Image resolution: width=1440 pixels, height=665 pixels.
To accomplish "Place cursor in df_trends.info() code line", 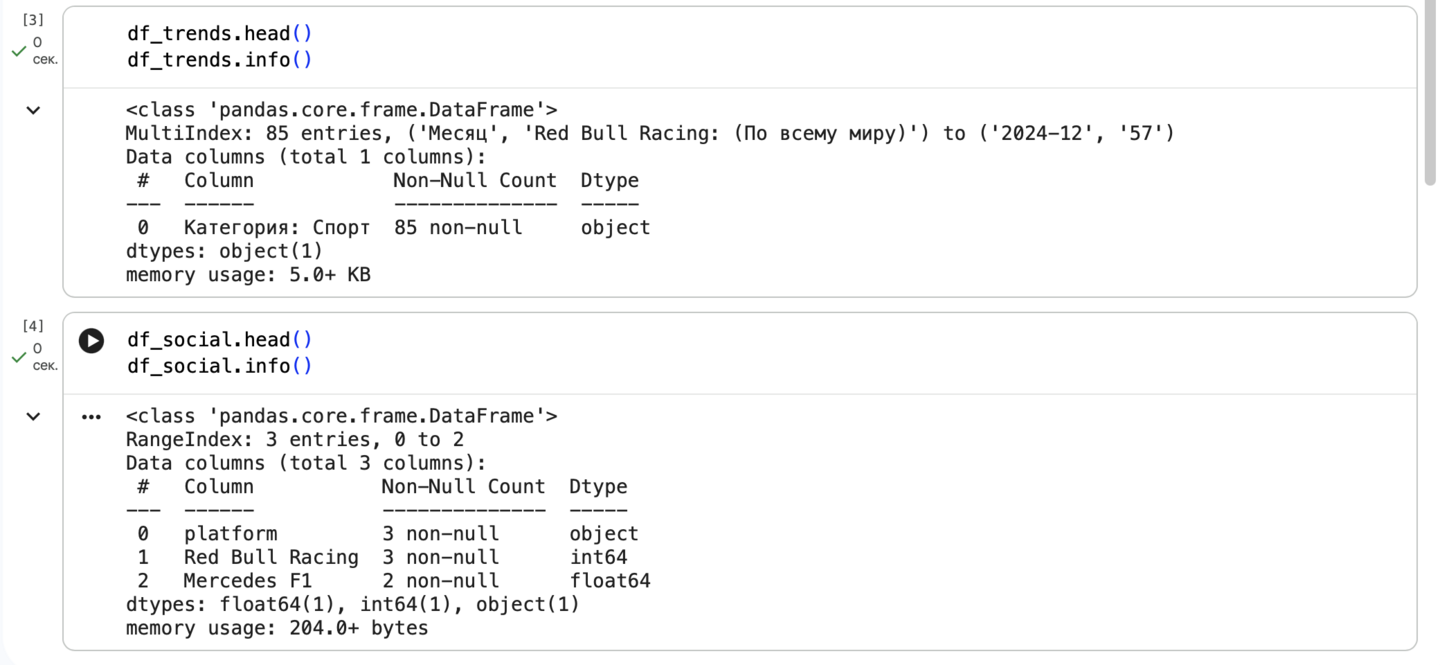I will pos(219,60).
